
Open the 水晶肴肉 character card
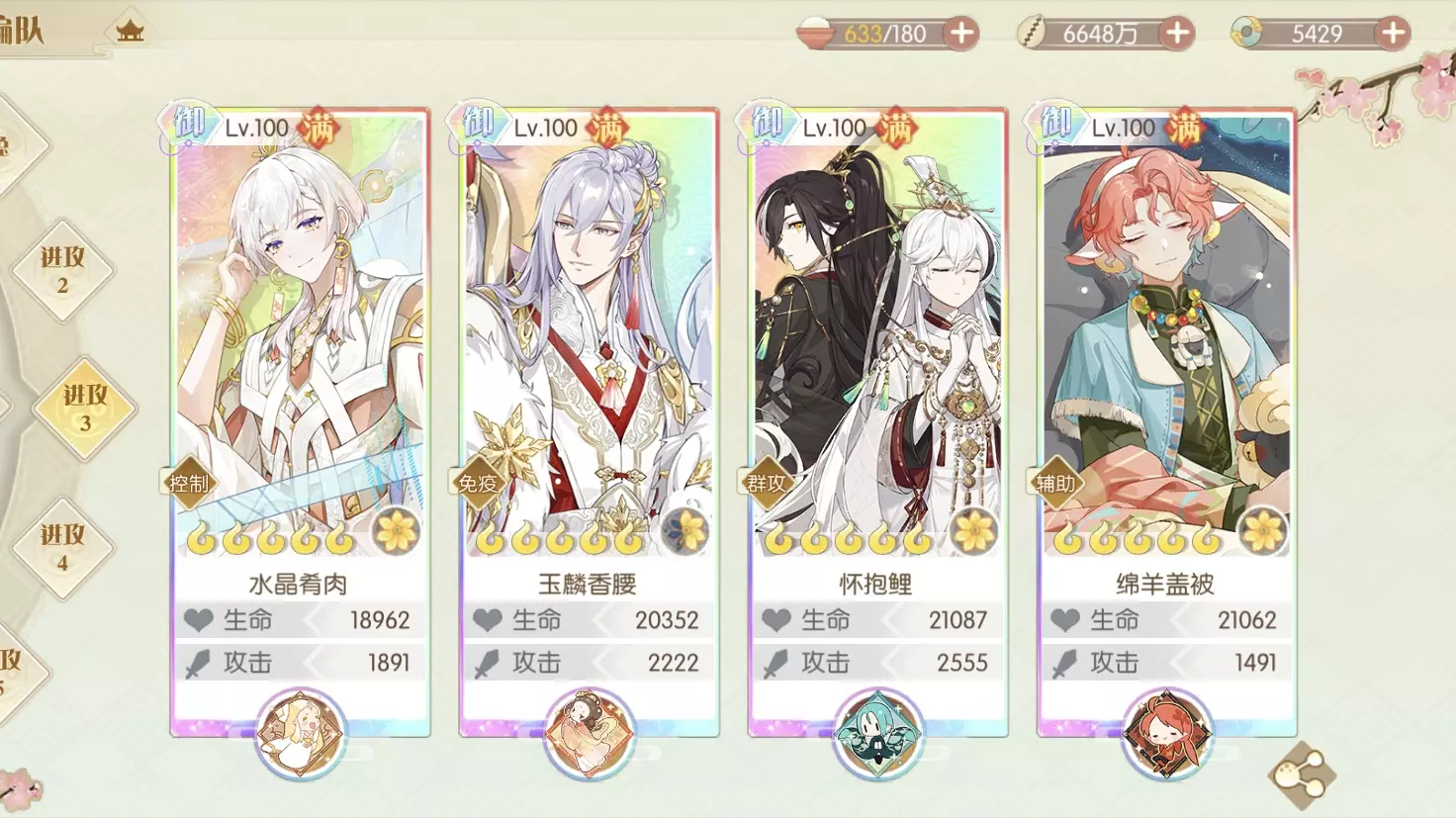tap(300, 422)
